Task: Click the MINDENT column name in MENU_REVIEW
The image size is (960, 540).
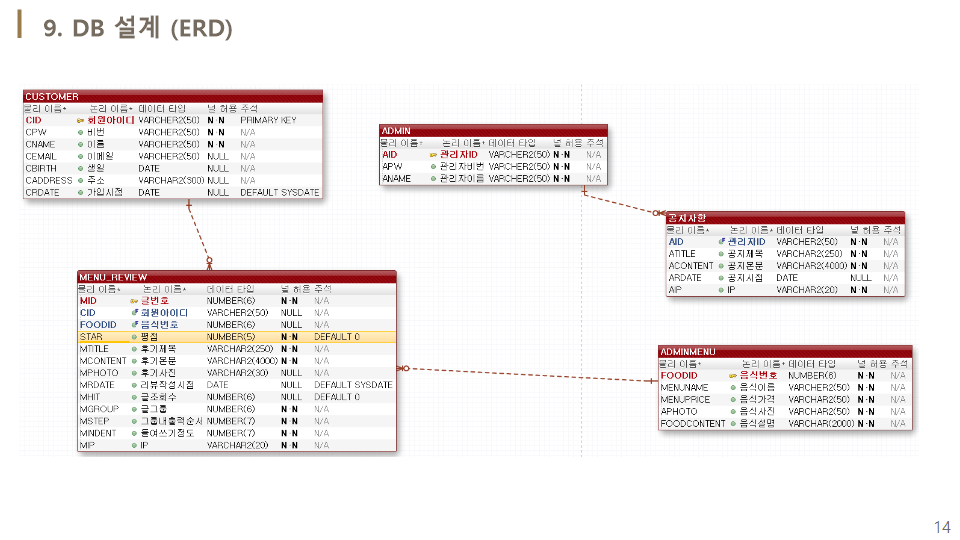Action: [98, 433]
